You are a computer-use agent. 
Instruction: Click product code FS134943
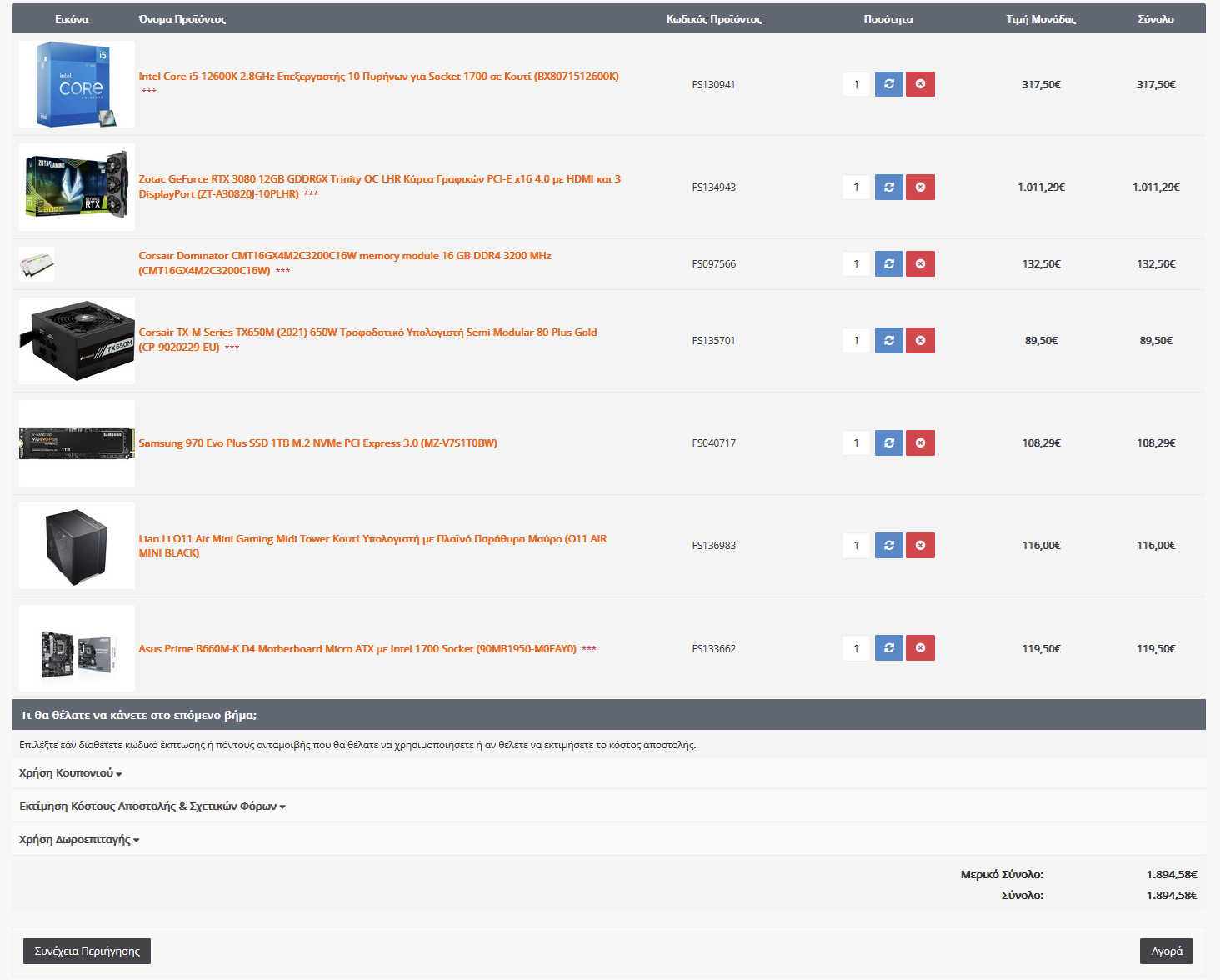click(714, 187)
